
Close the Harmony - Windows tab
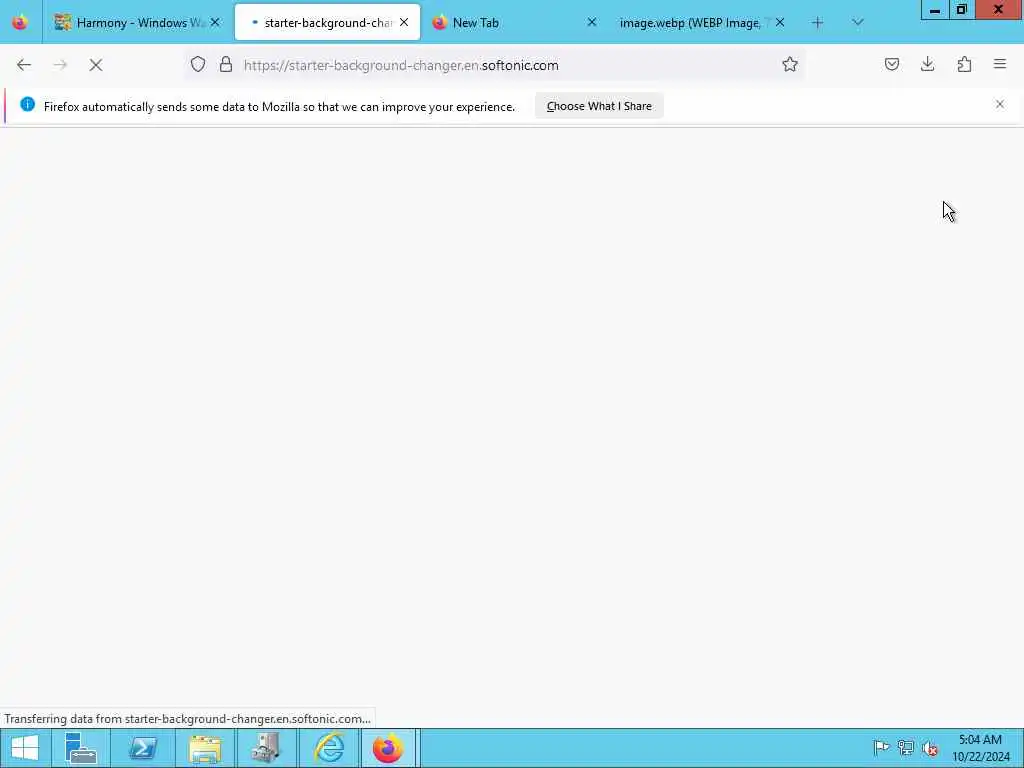(x=215, y=22)
